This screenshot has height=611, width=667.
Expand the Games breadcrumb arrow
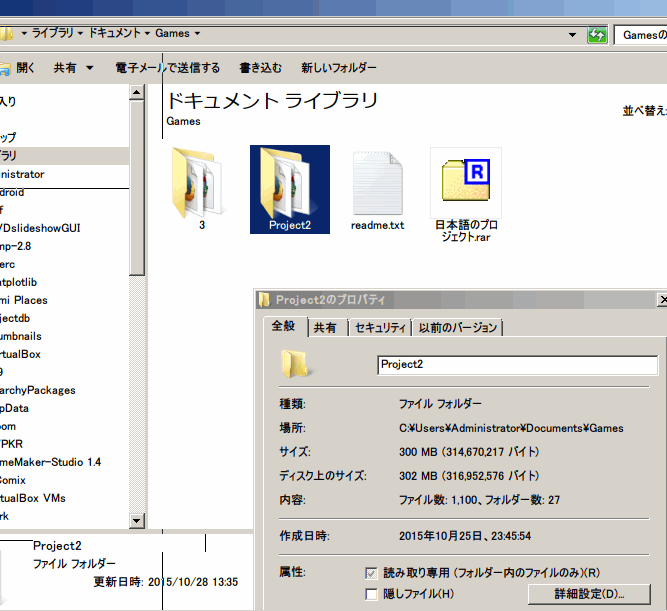(x=197, y=34)
